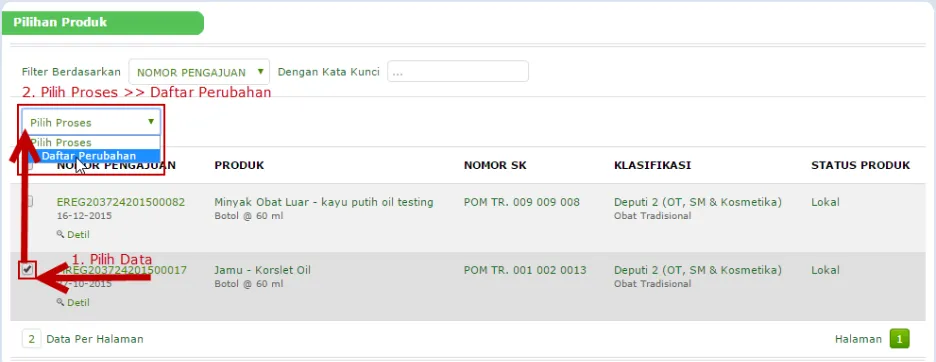Click SK number POM TR. 009 009 008

pos(522,203)
